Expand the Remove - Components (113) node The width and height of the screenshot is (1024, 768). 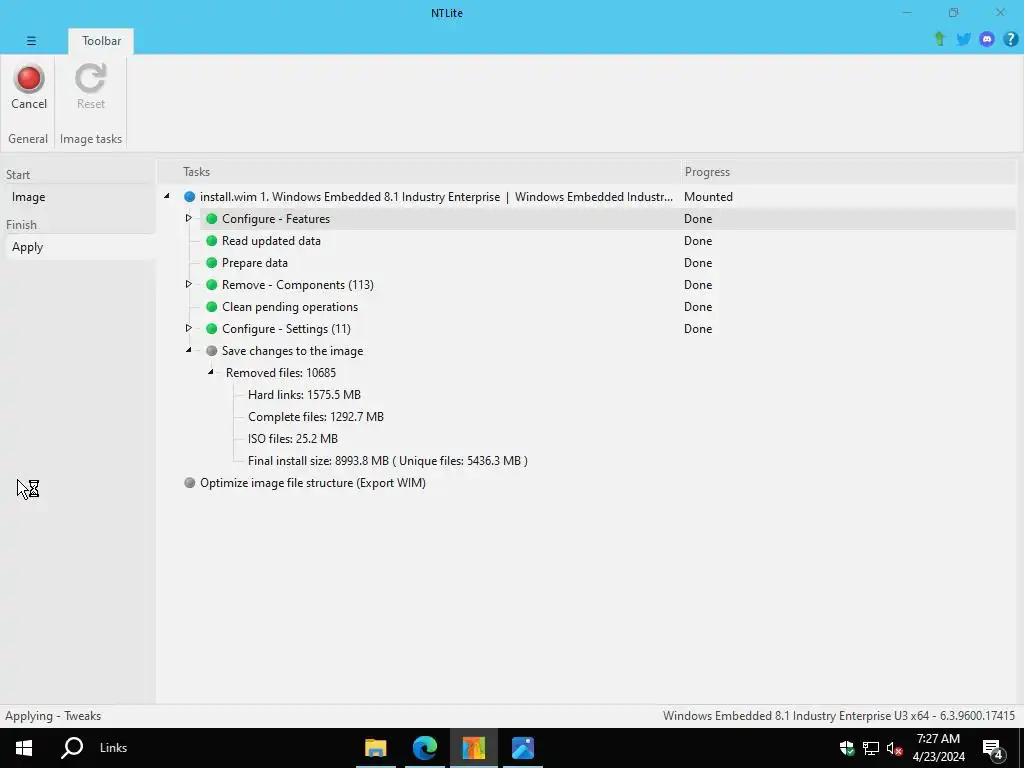(189, 284)
